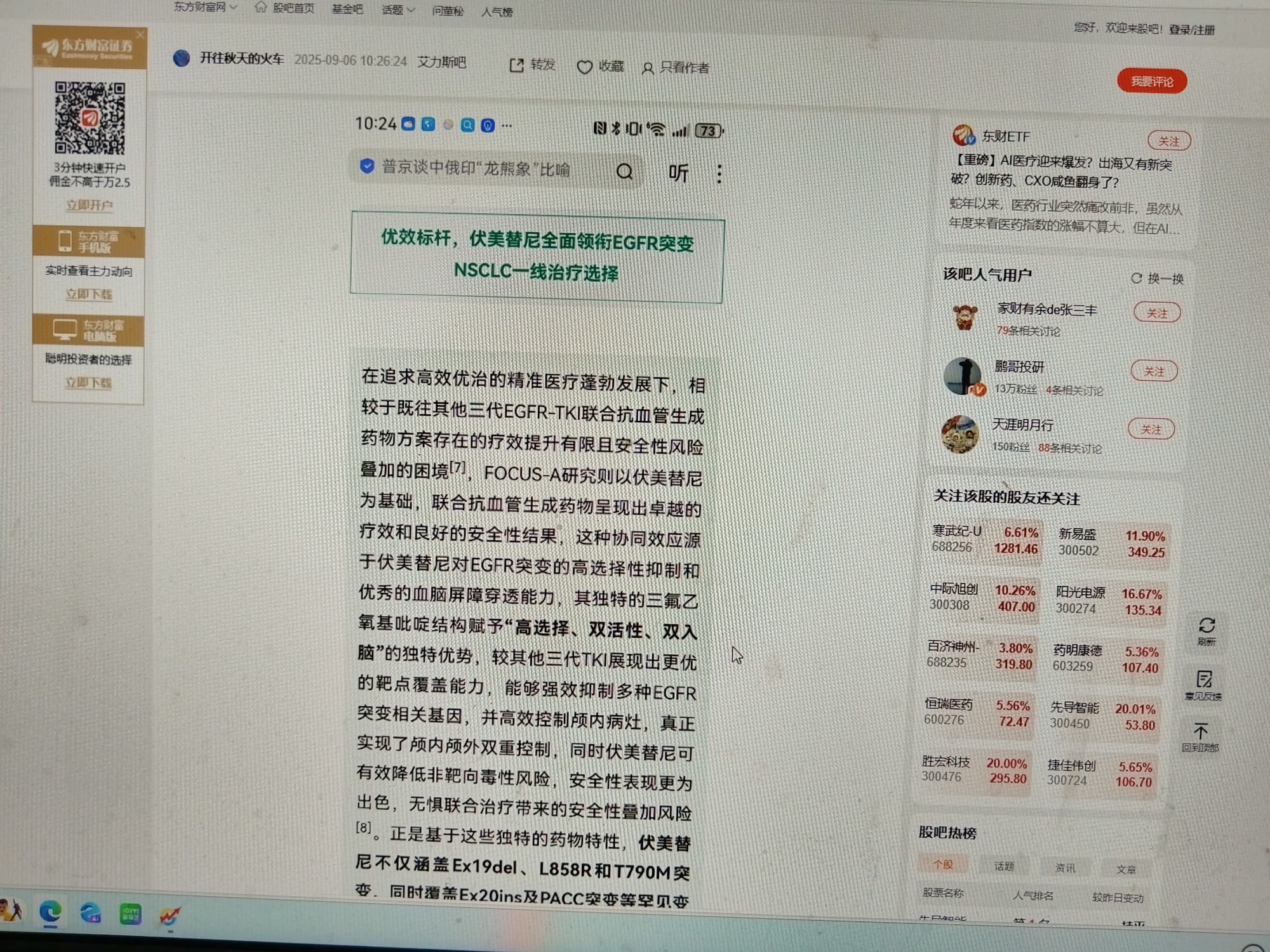
Task: Click the author name 开往秋天的火车
Action: click(x=242, y=58)
